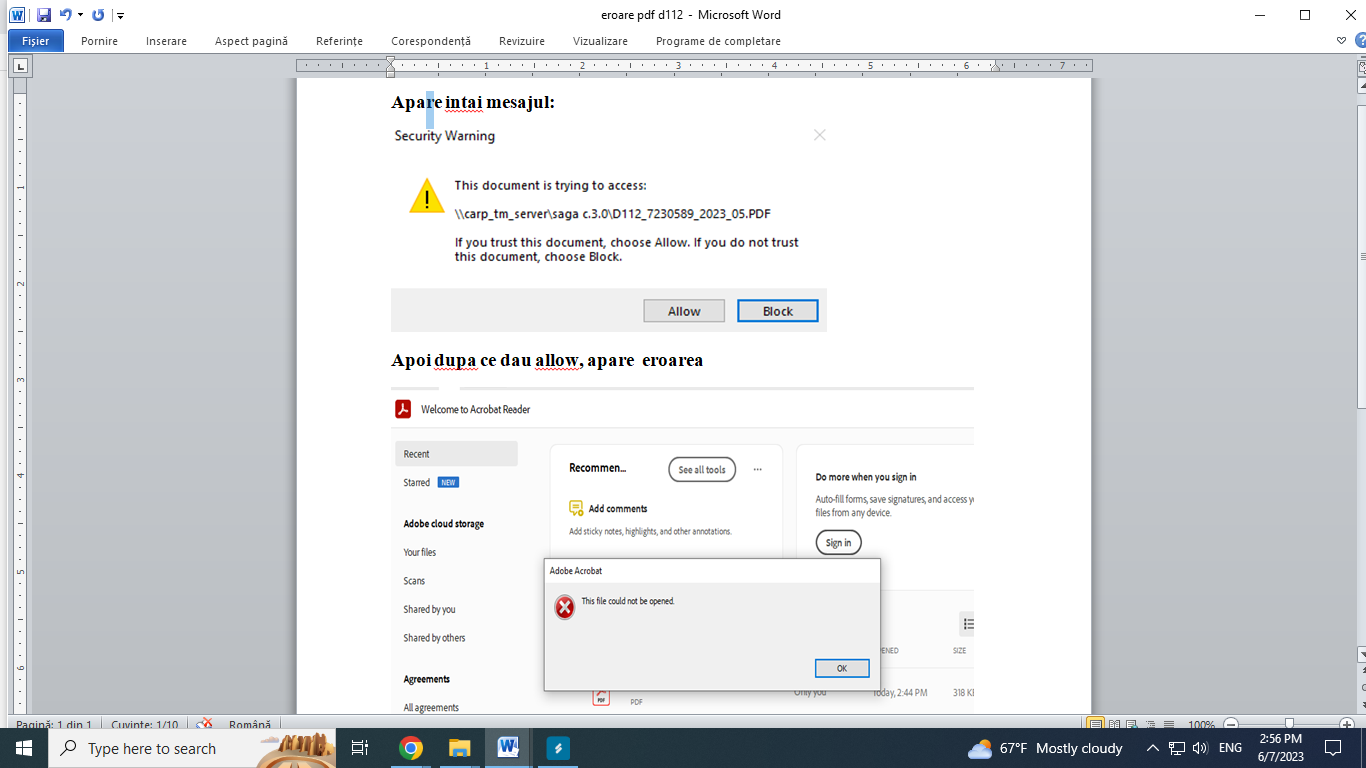Click 'Scans' in the pictured Acrobat sidebar
This screenshot has width=1366, height=768.
pyautogui.click(x=414, y=581)
